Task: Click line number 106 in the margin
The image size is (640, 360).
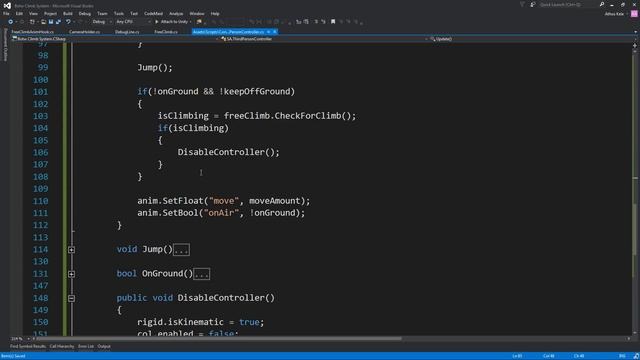Action: click(x=40, y=152)
